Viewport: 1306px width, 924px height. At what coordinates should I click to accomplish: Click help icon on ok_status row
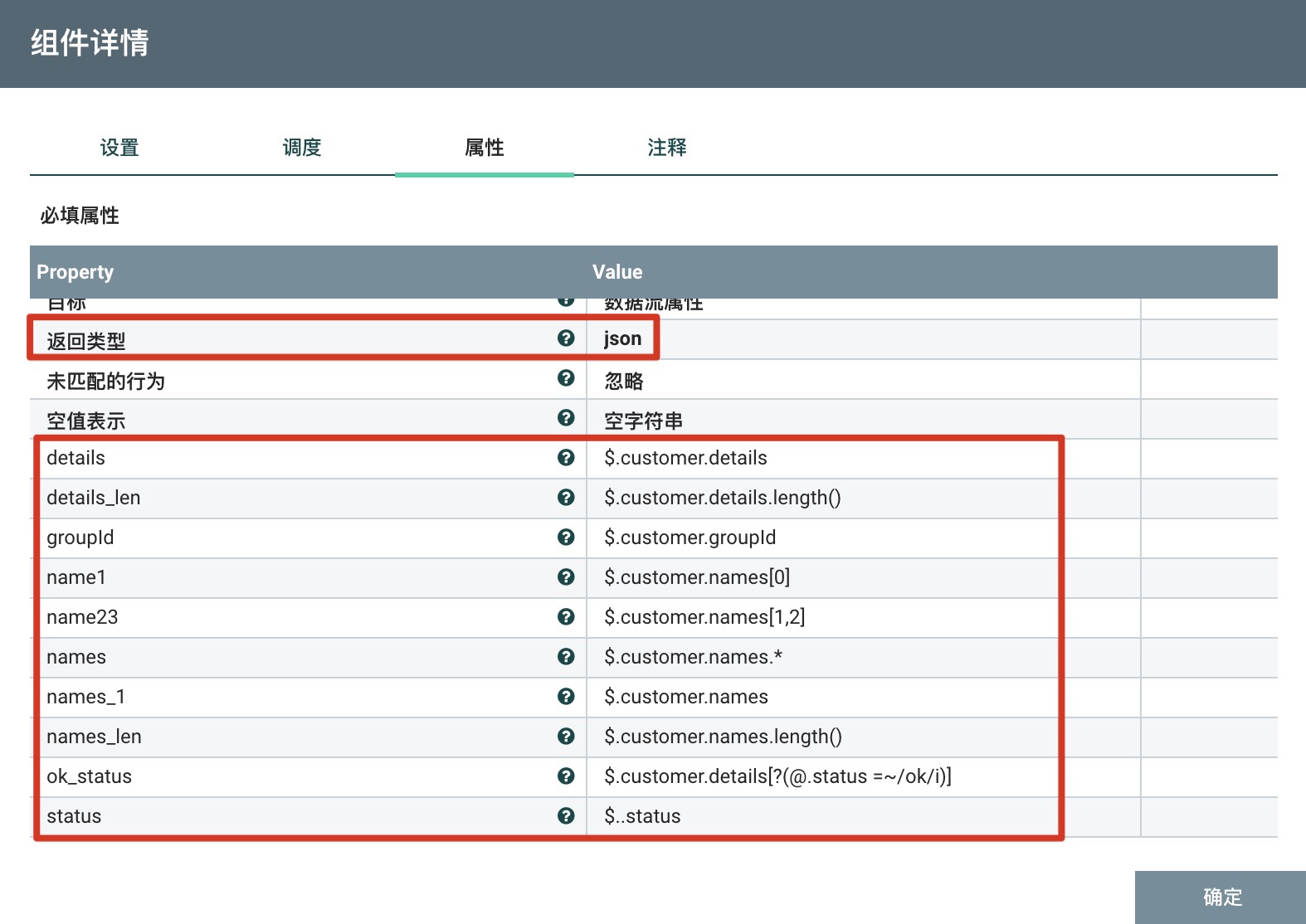566,776
